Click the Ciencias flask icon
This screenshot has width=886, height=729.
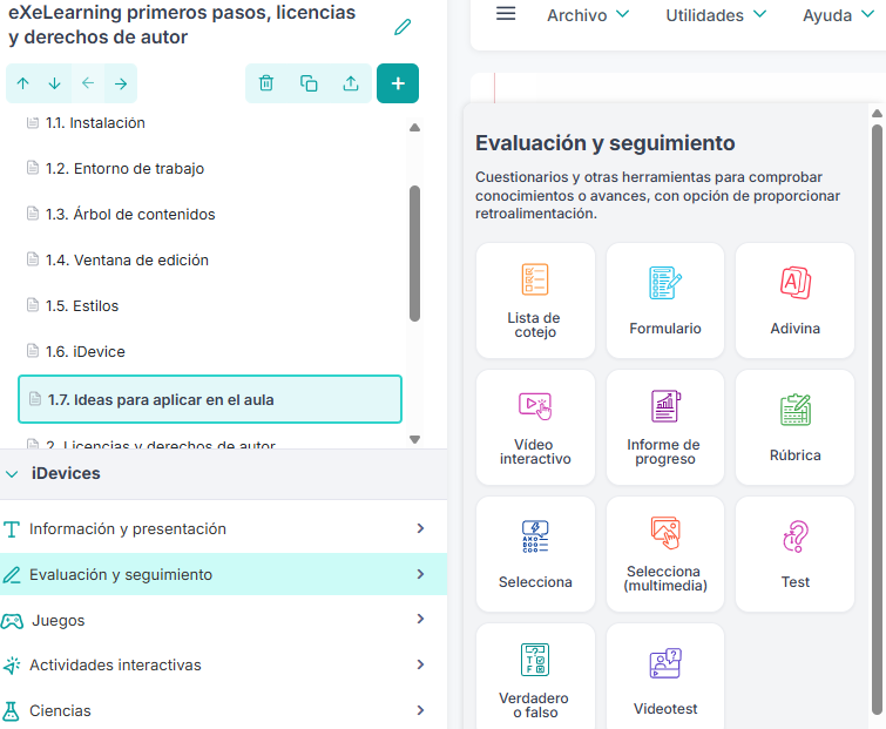(11, 711)
